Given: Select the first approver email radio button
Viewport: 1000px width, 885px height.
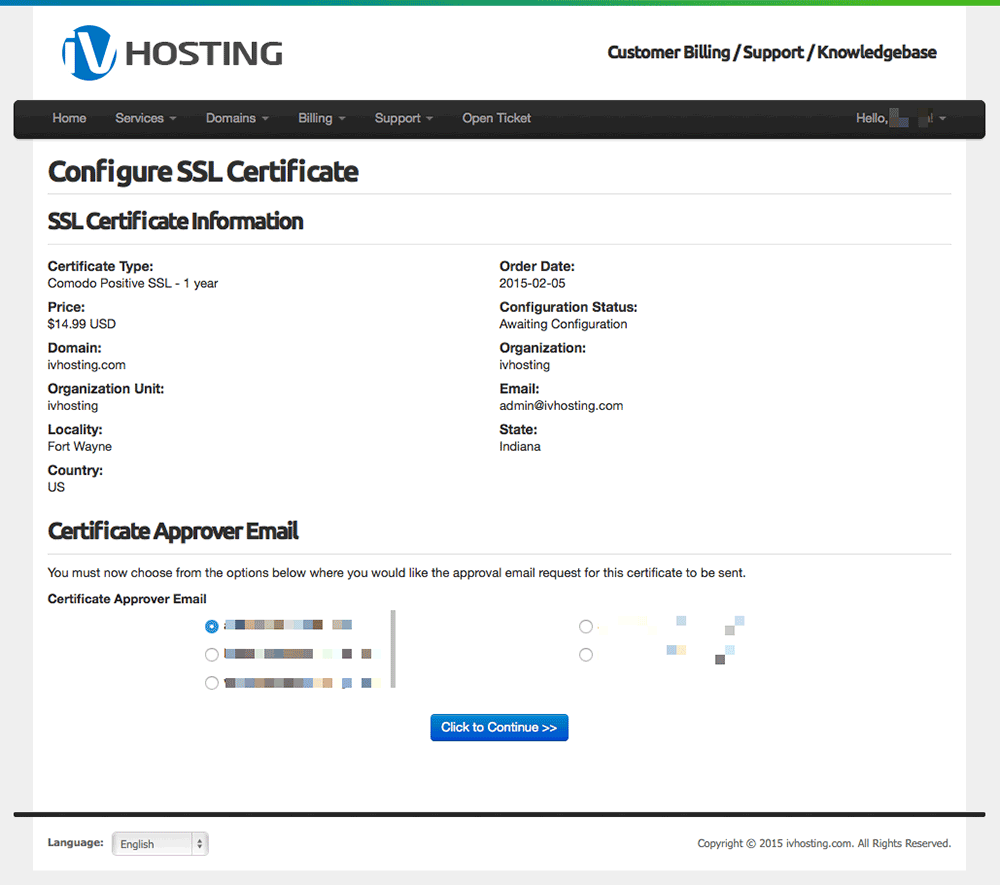Looking at the screenshot, I should tap(212, 626).
